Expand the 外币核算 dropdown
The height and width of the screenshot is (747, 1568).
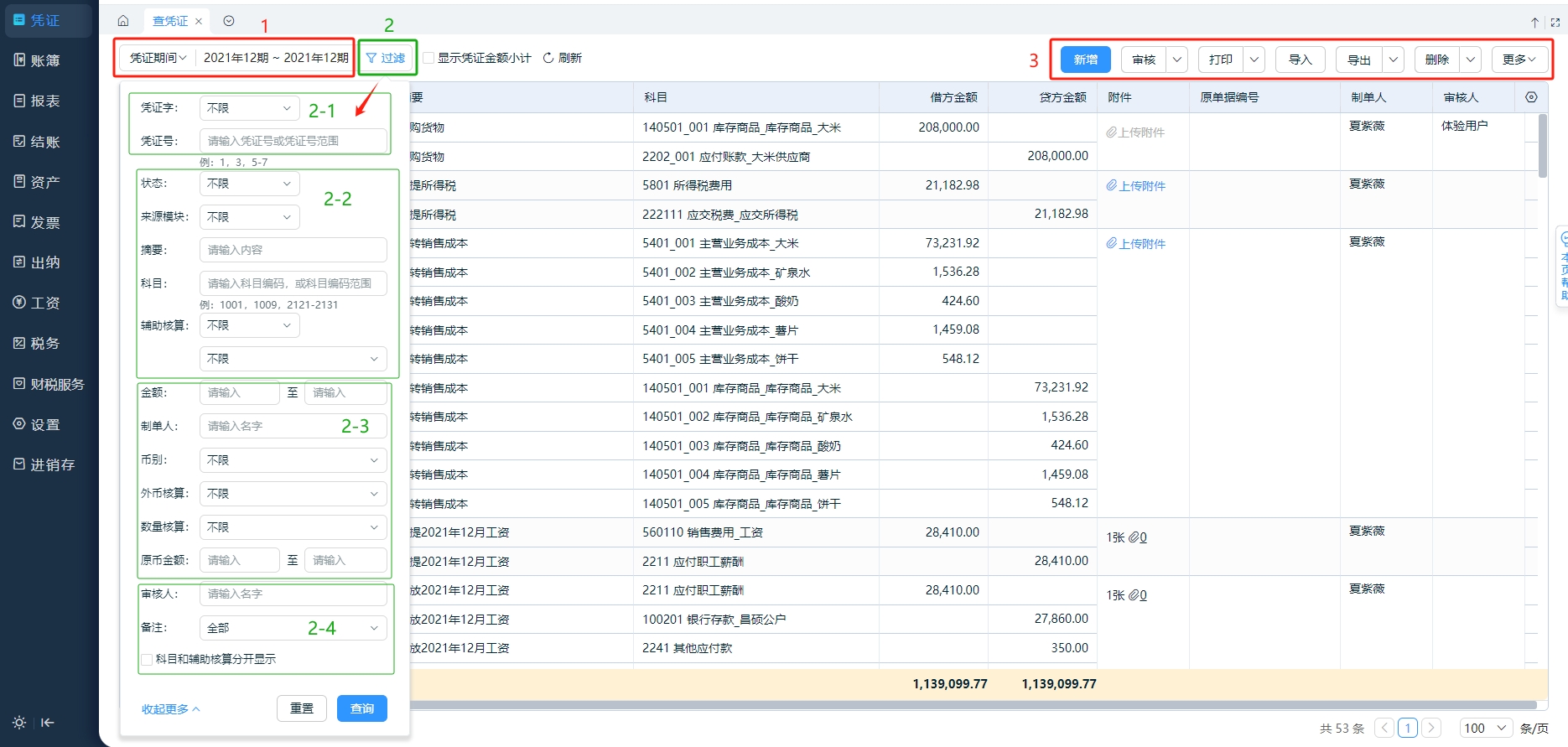(x=293, y=494)
